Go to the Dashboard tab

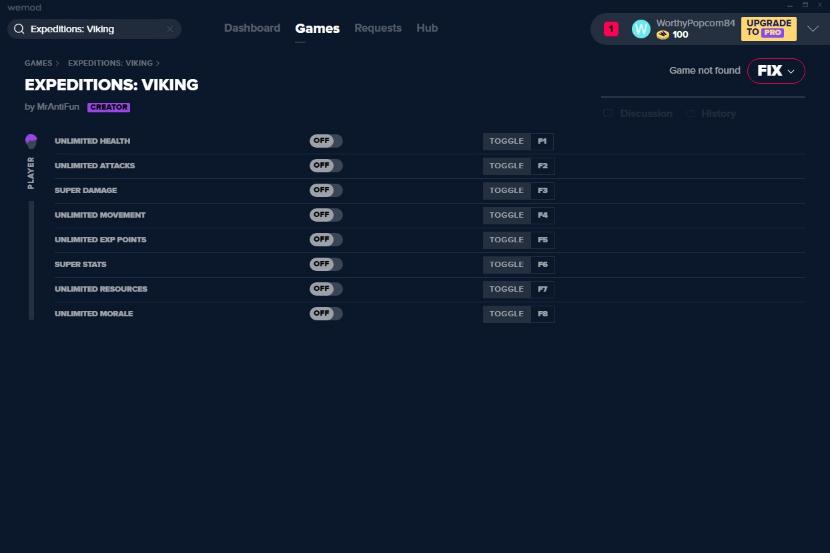point(252,28)
